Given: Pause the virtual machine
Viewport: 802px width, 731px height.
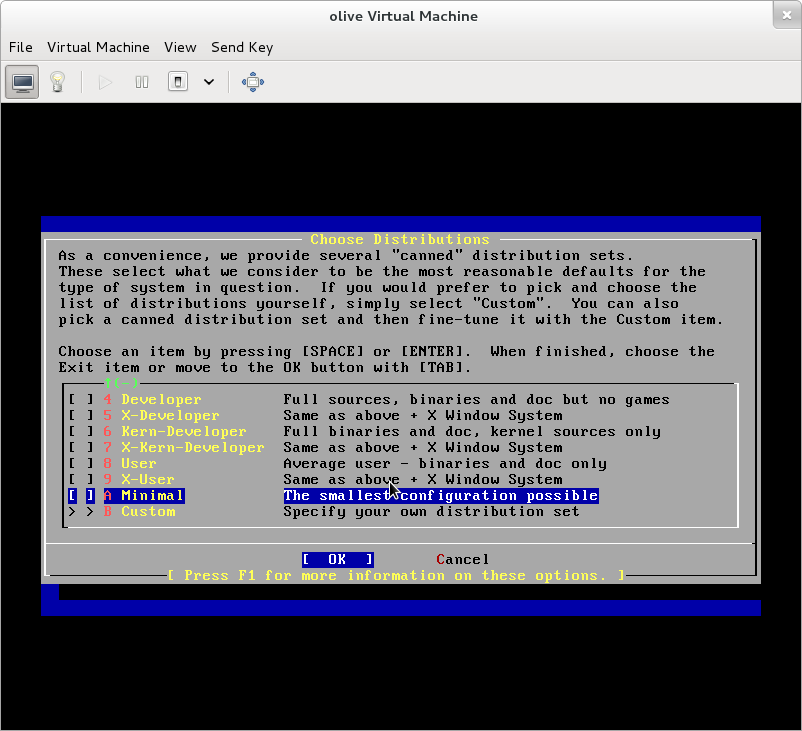Looking at the screenshot, I should (142, 82).
